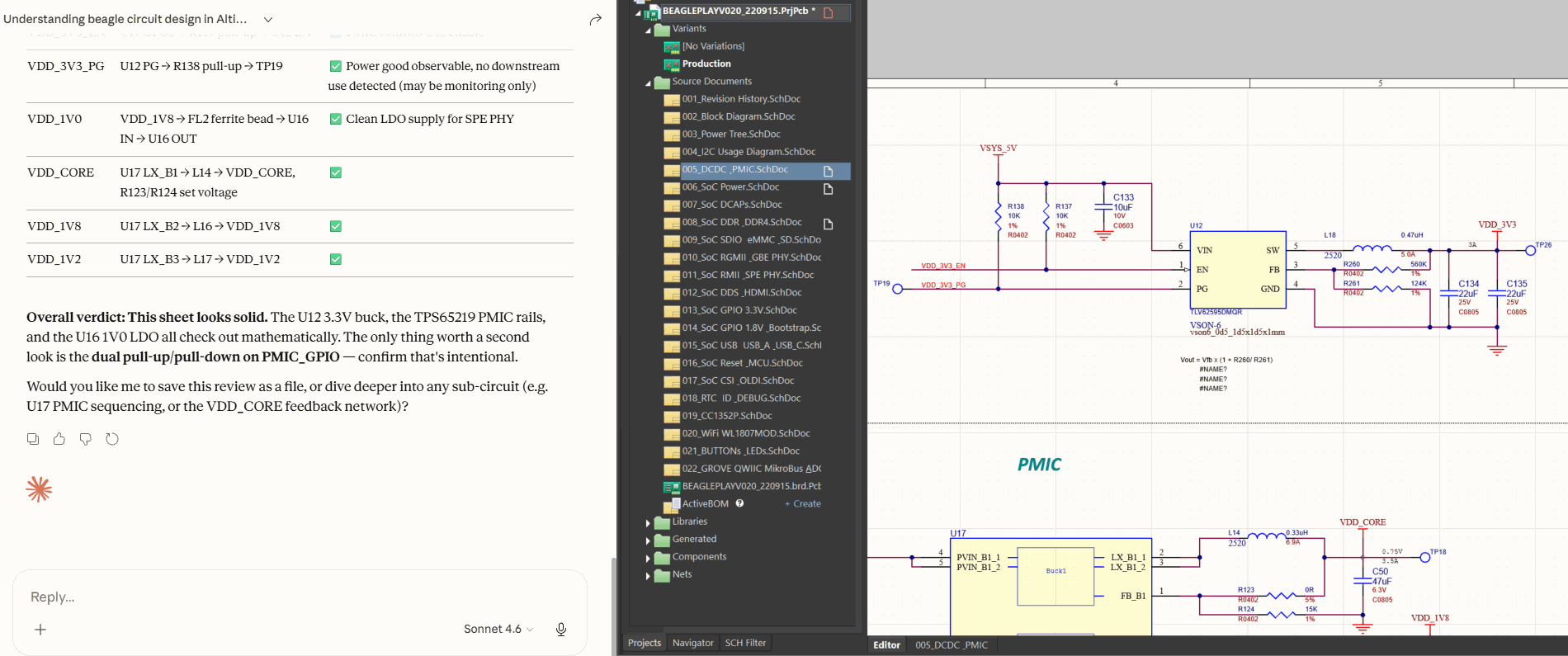Screen dimensions: 1568x656
Task: Click the PMIC section title text
Action: tap(1039, 465)
